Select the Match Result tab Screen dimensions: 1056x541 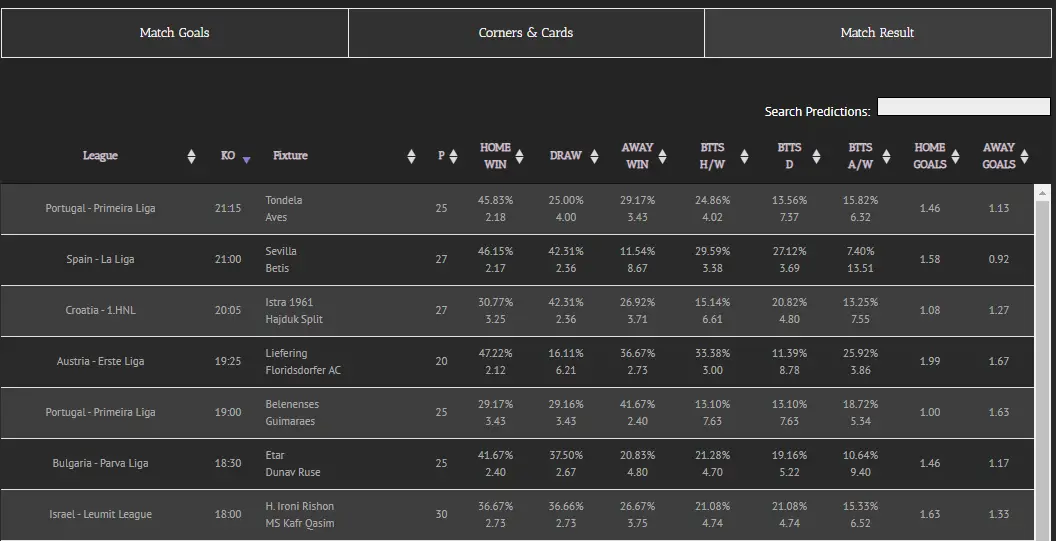pos(878,33)
